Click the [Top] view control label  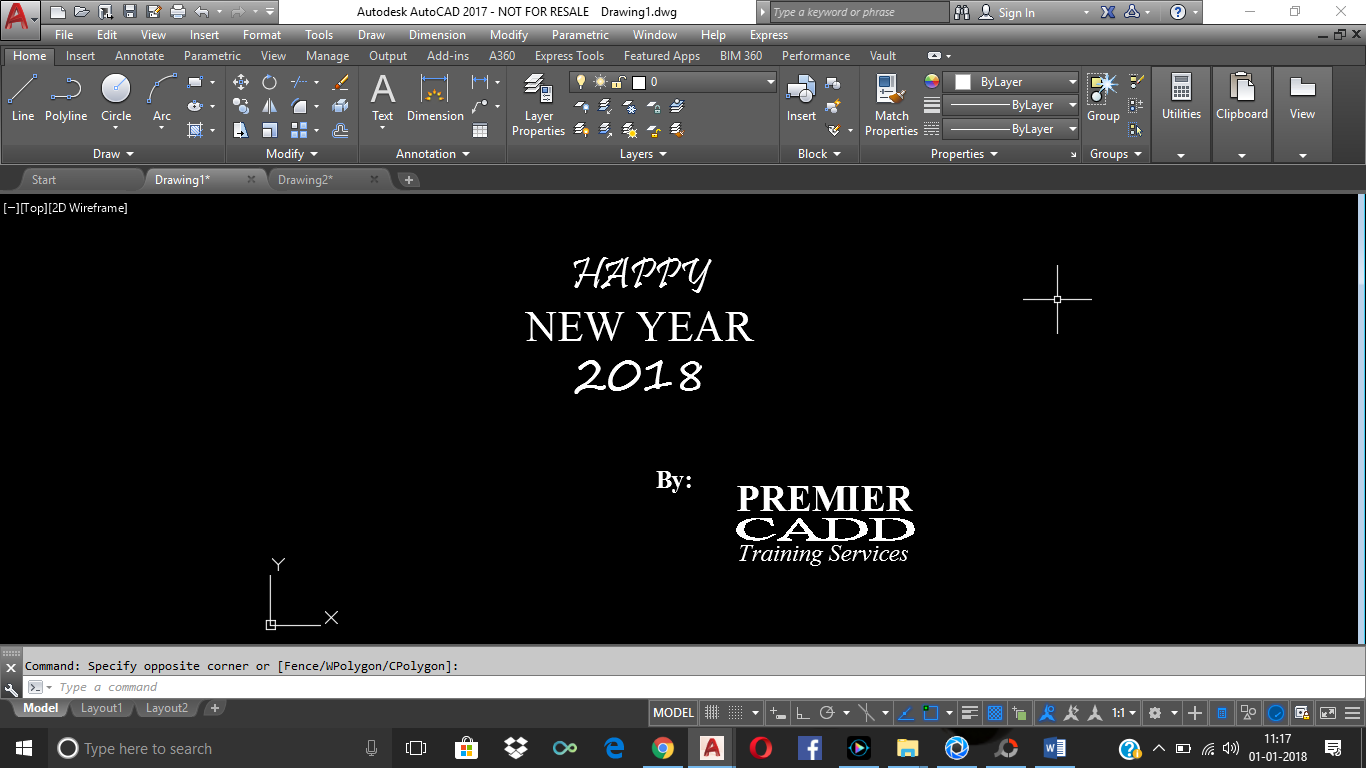tap(33, 208)
